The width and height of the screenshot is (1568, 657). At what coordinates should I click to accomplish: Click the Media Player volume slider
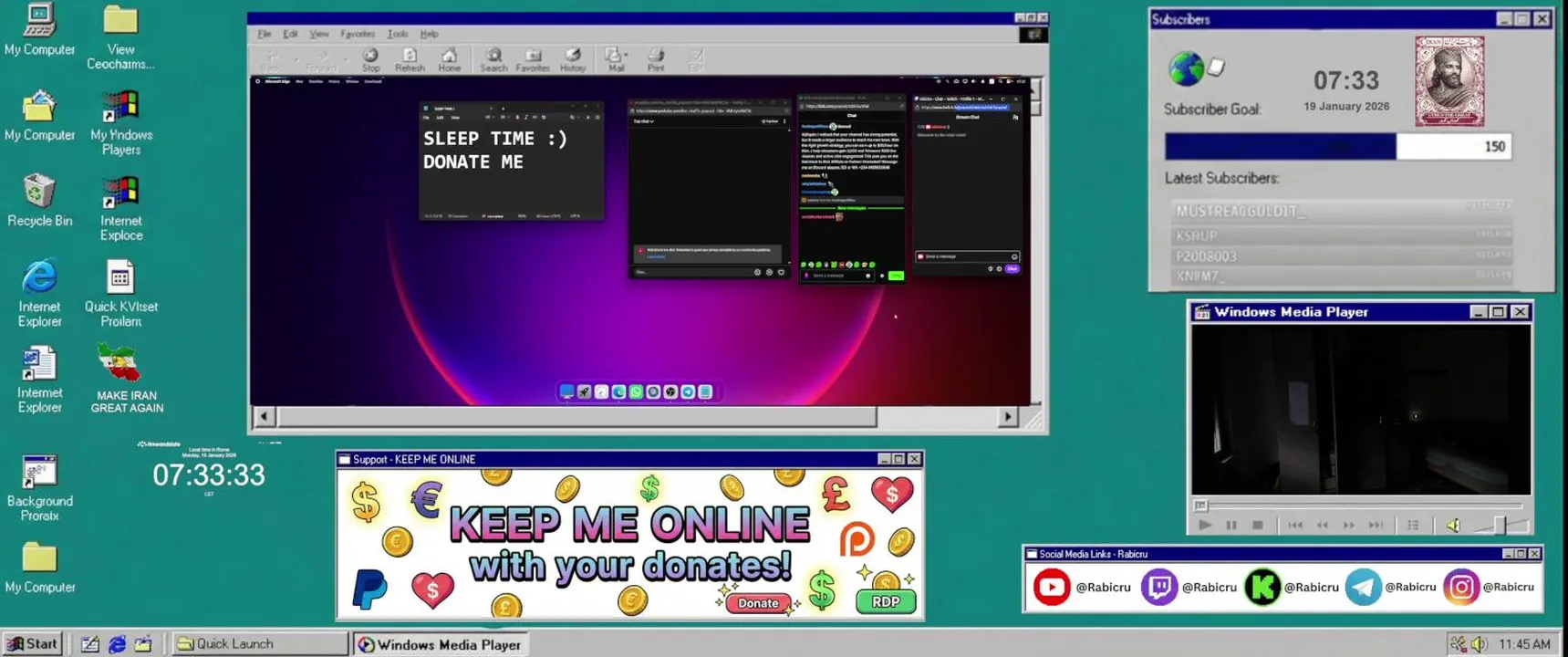(1499, 526)
